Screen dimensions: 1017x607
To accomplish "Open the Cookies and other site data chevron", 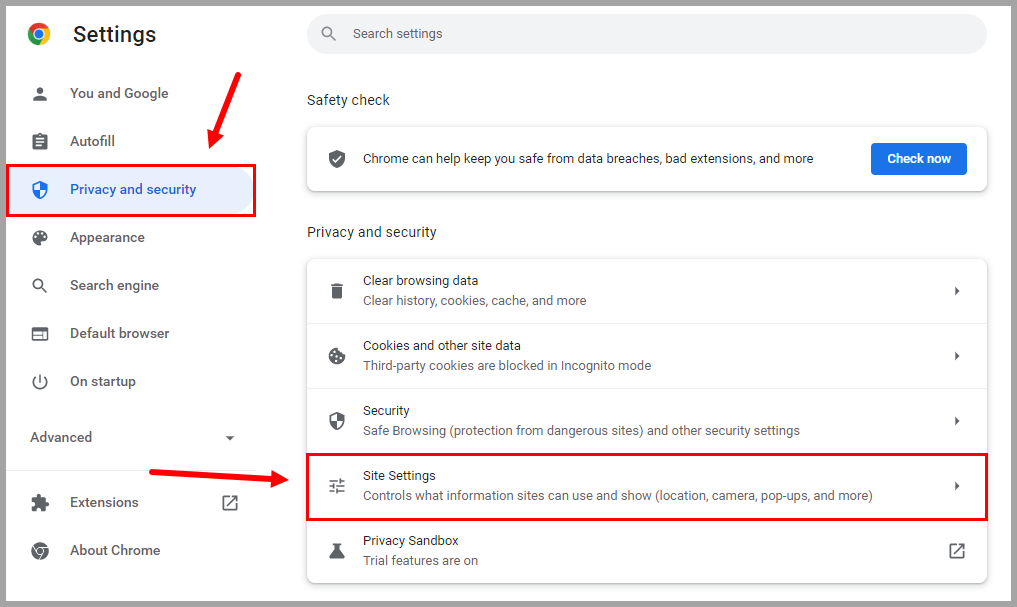I will 957,356.
